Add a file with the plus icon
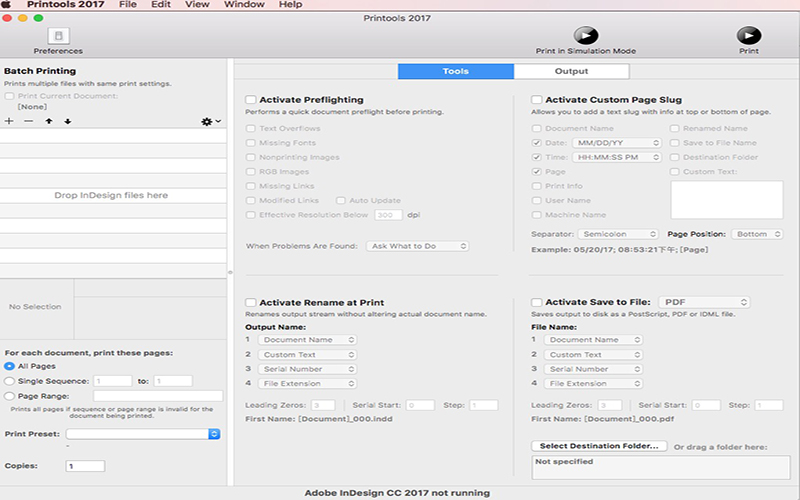This screenshot has width=800, height=500. (9, 121)
